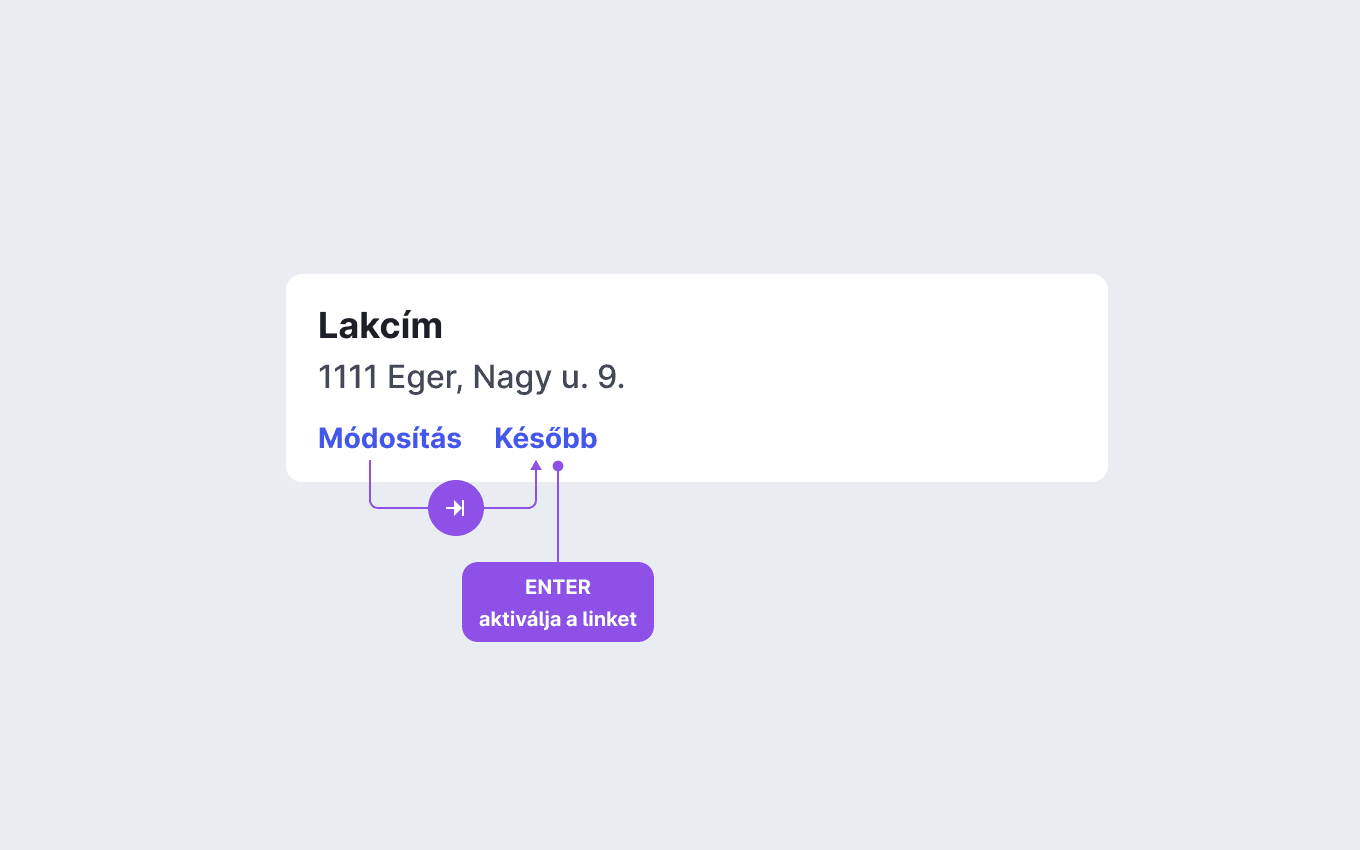Image resolution: width=1360 pixels, height=850 pixels.
Task: Click the connector line right of the Tab icon
Action: [510, 508]
